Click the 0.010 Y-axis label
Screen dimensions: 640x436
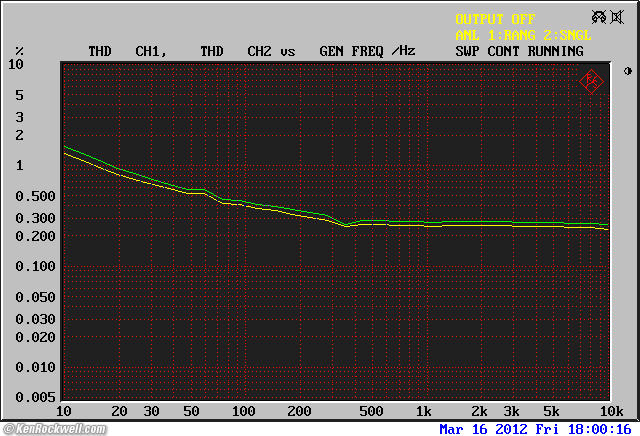click(35, 367)
